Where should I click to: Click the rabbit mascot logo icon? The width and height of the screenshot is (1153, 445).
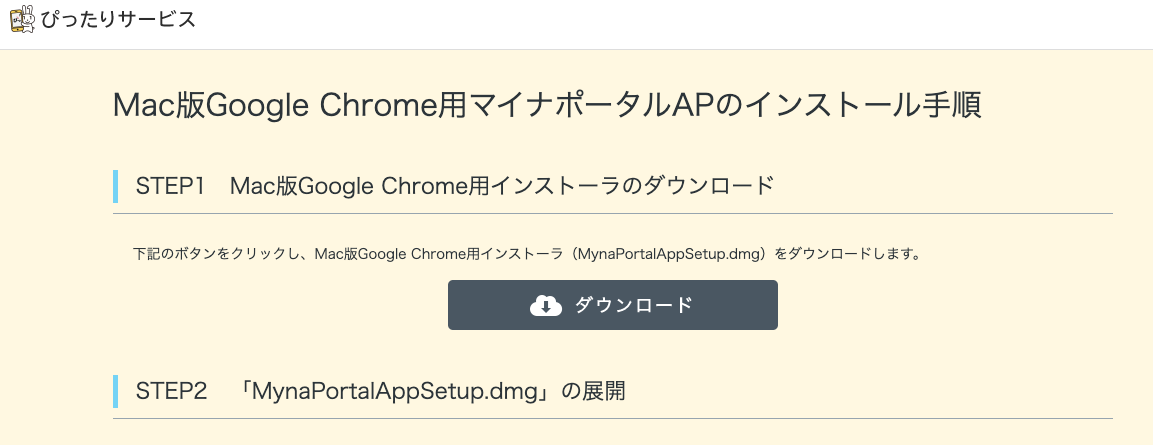pyautogui.click(x=22, y=19)
